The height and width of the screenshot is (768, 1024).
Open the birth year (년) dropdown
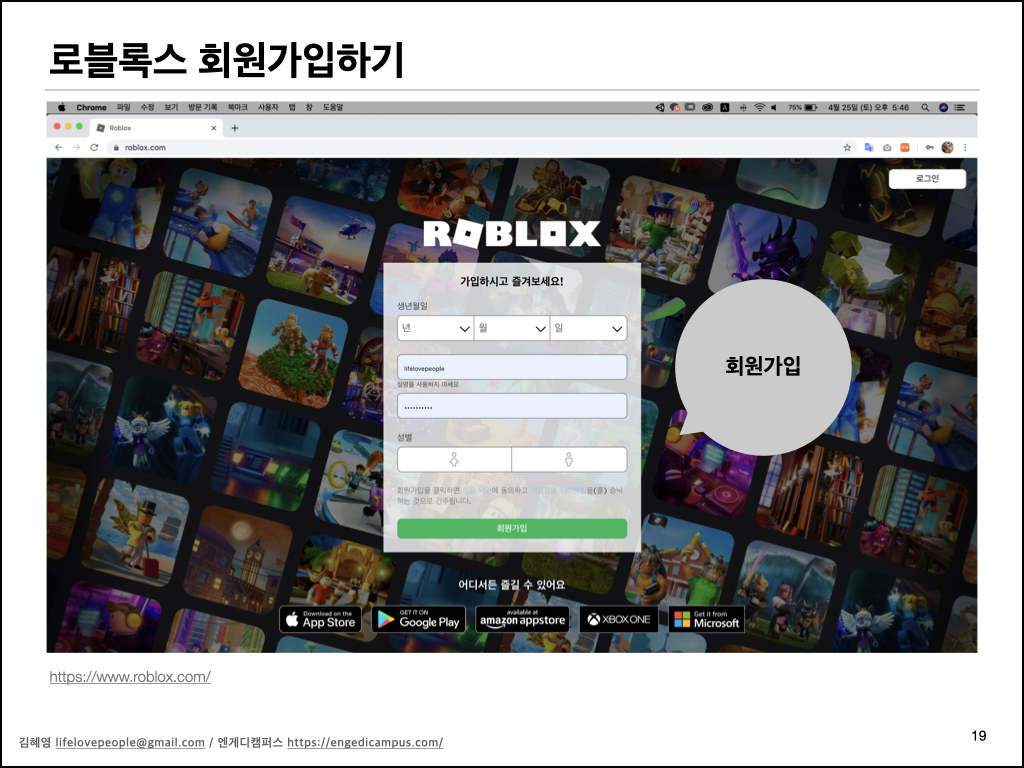pyautogui.click(x=435, y=328)
